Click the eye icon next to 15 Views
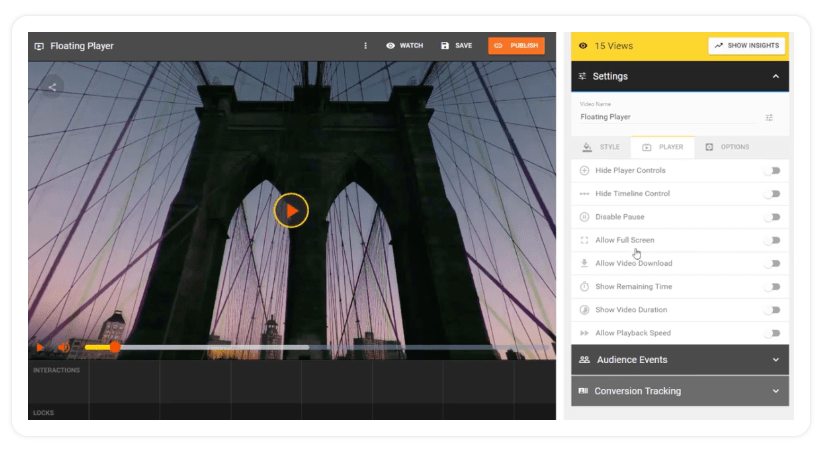Image resolution: width=826 pixels, height=449 pixels. 583,46
